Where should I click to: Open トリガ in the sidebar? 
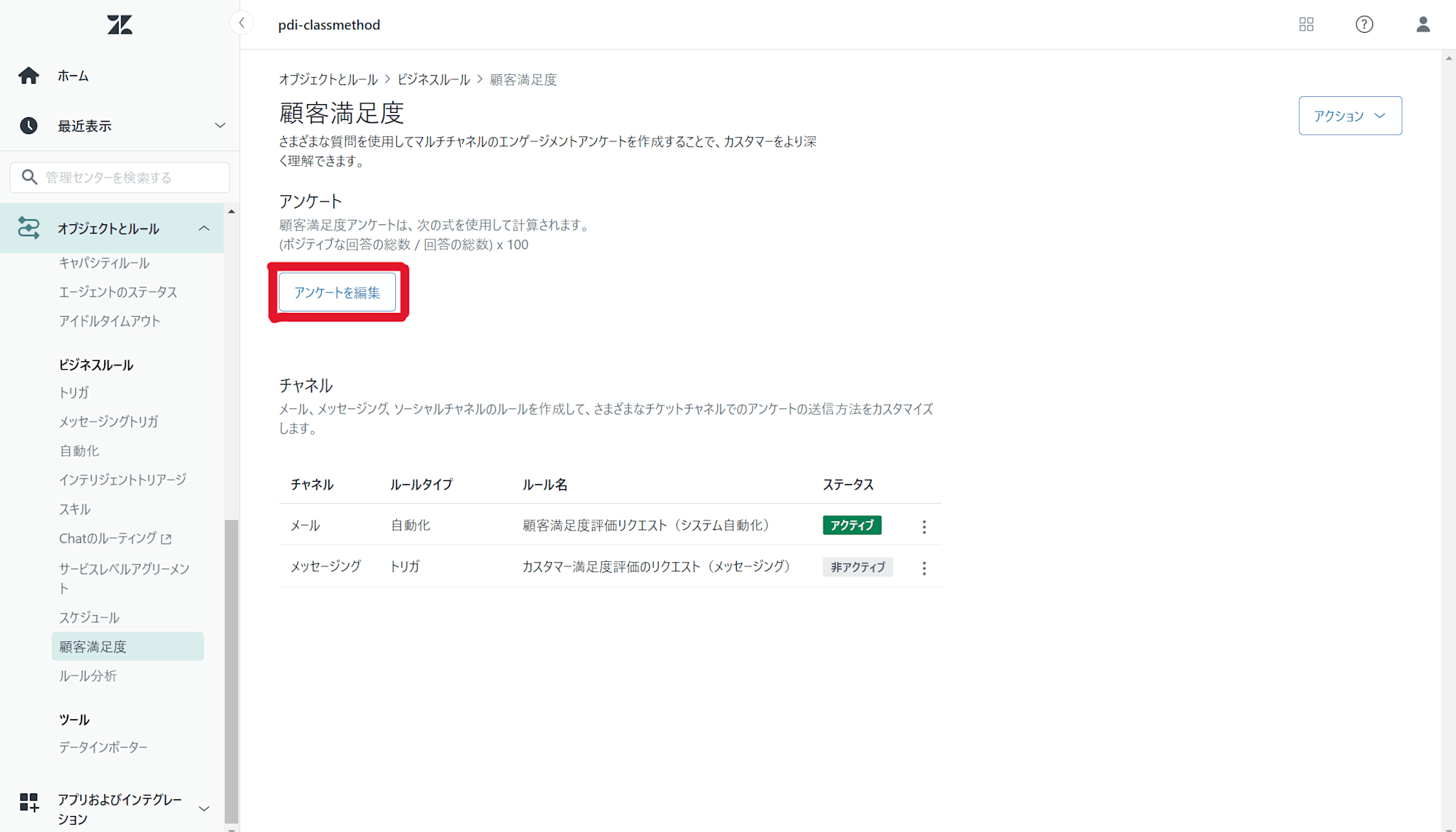74,392
